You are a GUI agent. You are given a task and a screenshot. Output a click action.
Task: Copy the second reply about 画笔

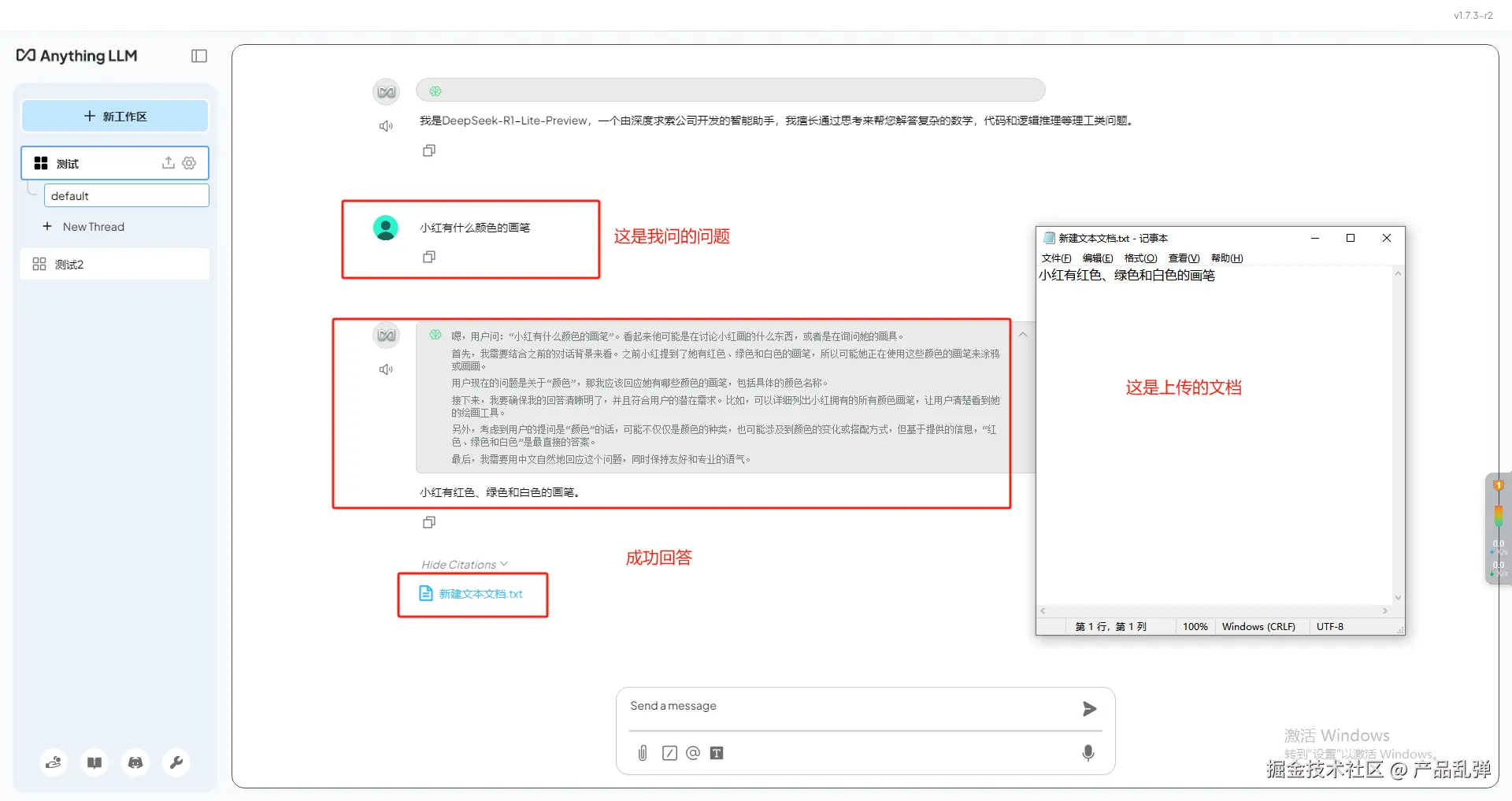point(429,522)
